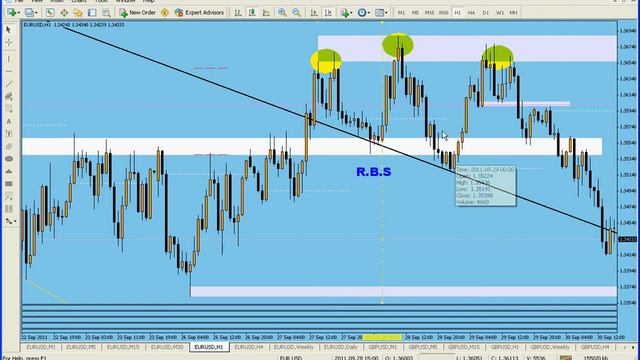
Task: Click the highlighted date on time axis
Action: coord(382,337)
